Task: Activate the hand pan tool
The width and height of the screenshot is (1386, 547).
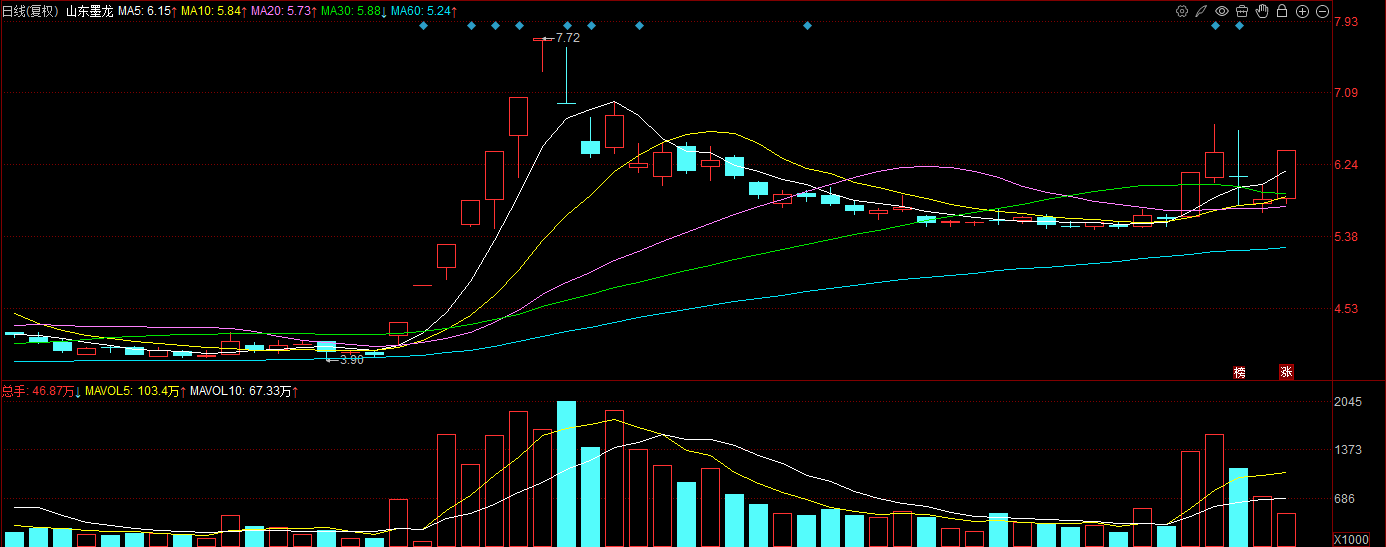Action: 1262,11
